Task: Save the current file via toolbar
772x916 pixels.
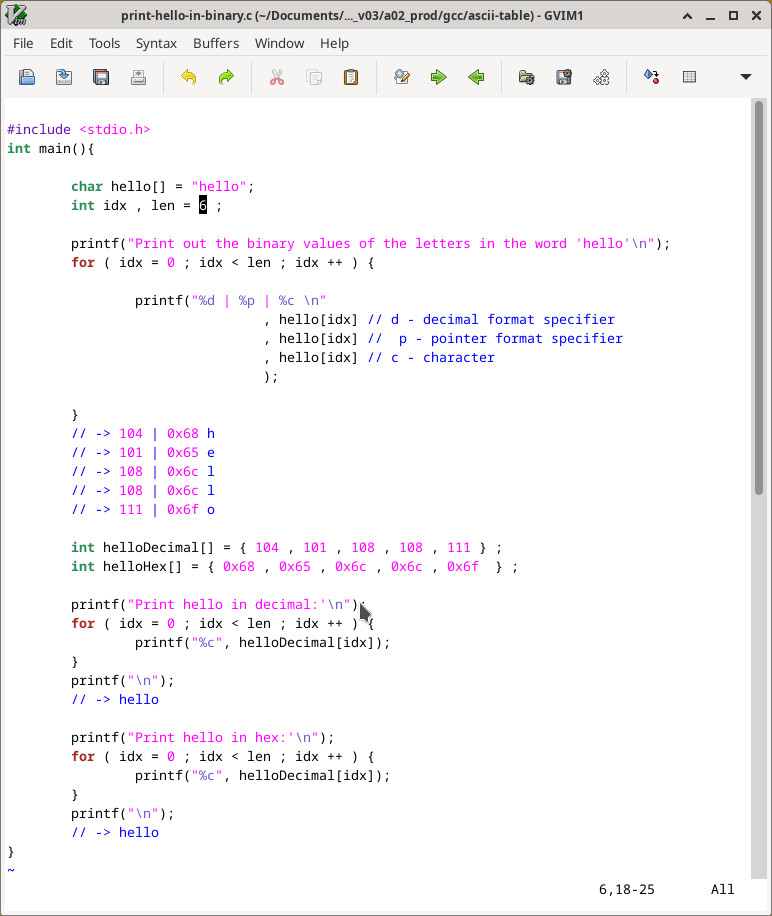Action: click(x=64, y=77)
